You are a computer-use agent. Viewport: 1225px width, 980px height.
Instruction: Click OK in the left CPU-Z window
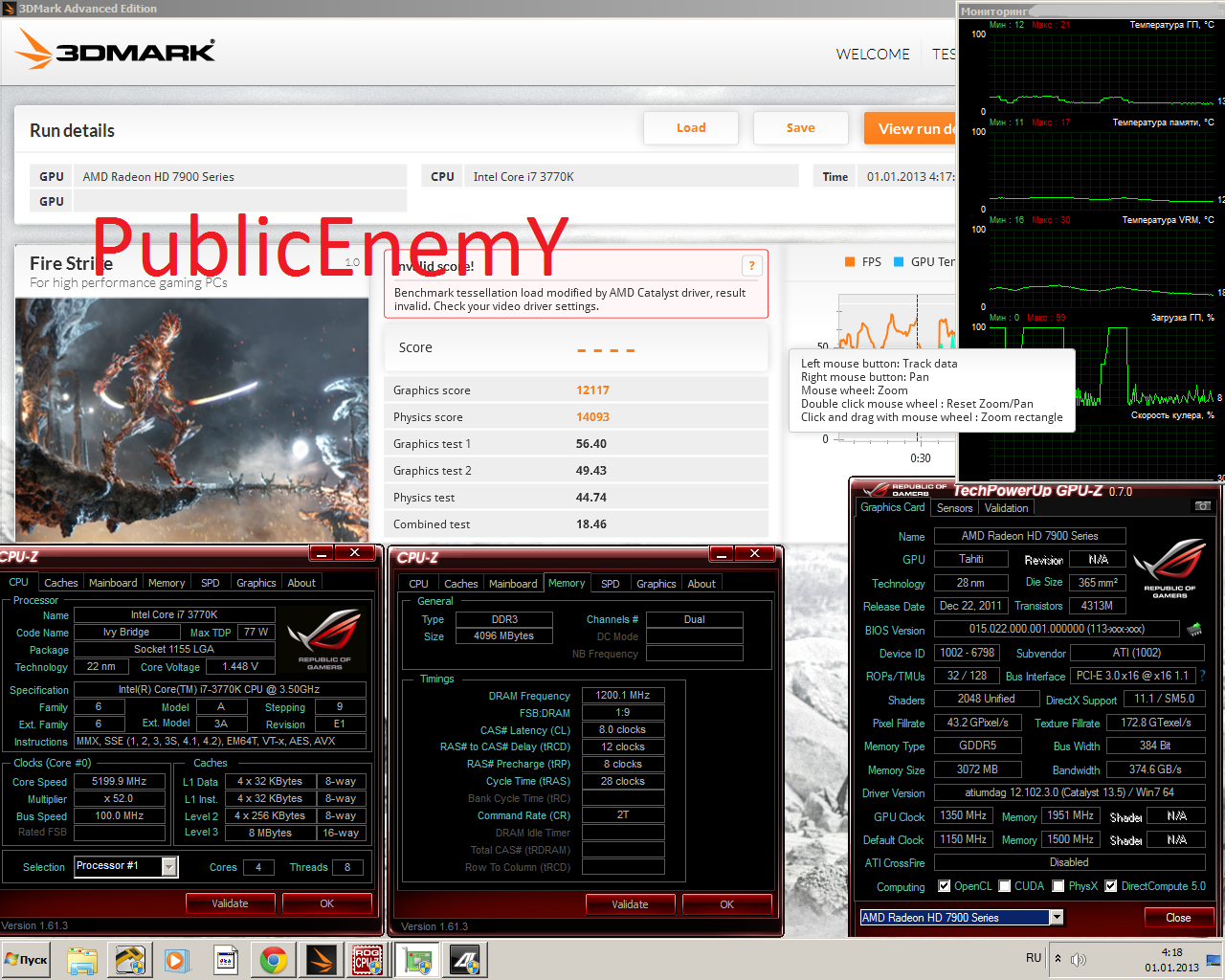326,903
